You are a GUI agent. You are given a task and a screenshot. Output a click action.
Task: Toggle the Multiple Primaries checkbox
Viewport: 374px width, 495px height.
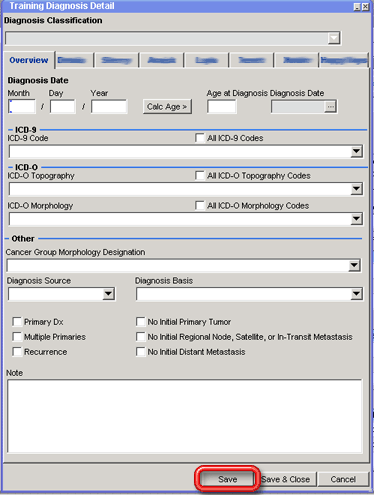coord(17,337)
